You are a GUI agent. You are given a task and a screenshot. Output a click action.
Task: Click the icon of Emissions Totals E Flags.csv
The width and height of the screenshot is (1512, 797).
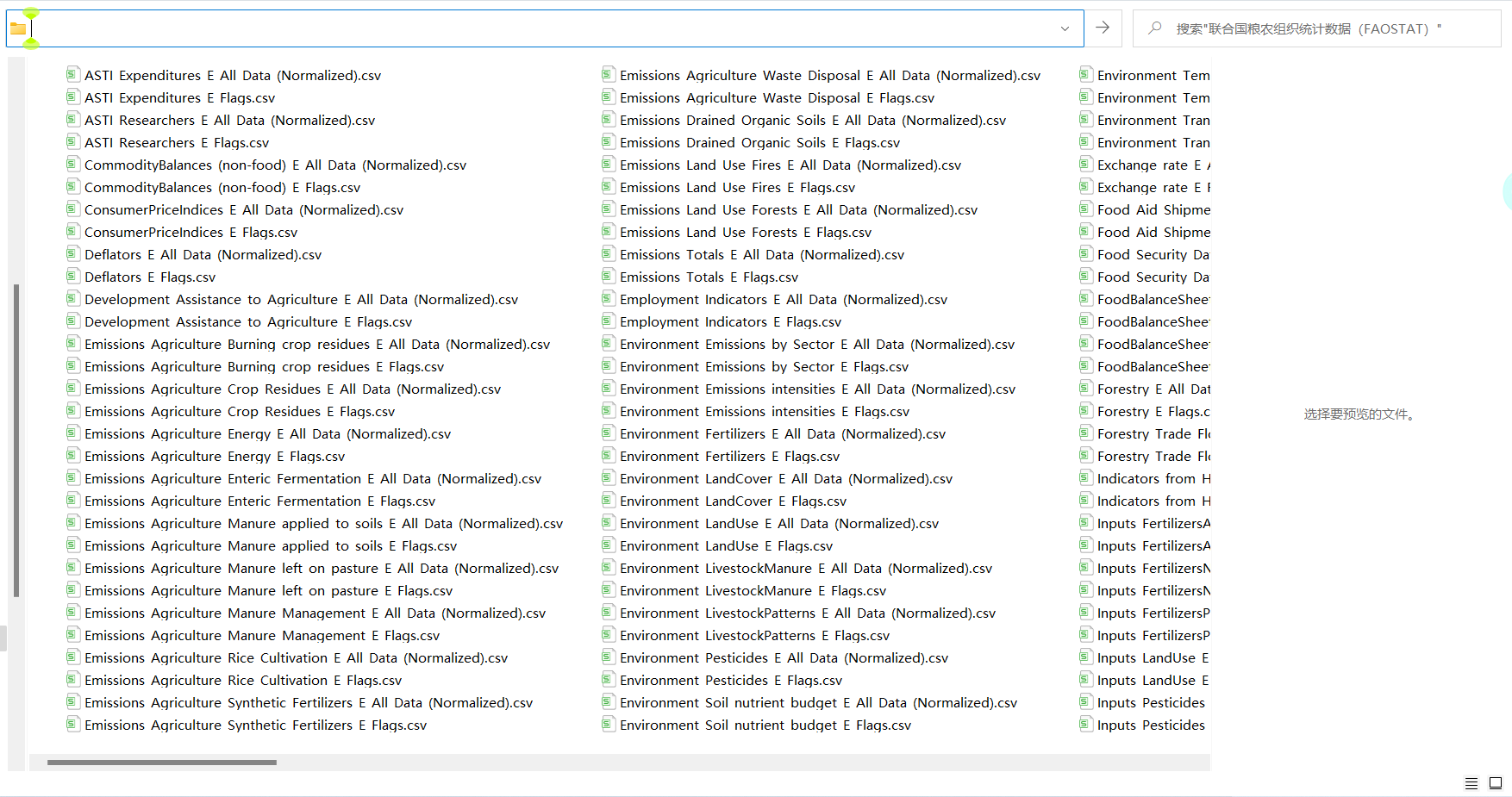click(609, 277)
